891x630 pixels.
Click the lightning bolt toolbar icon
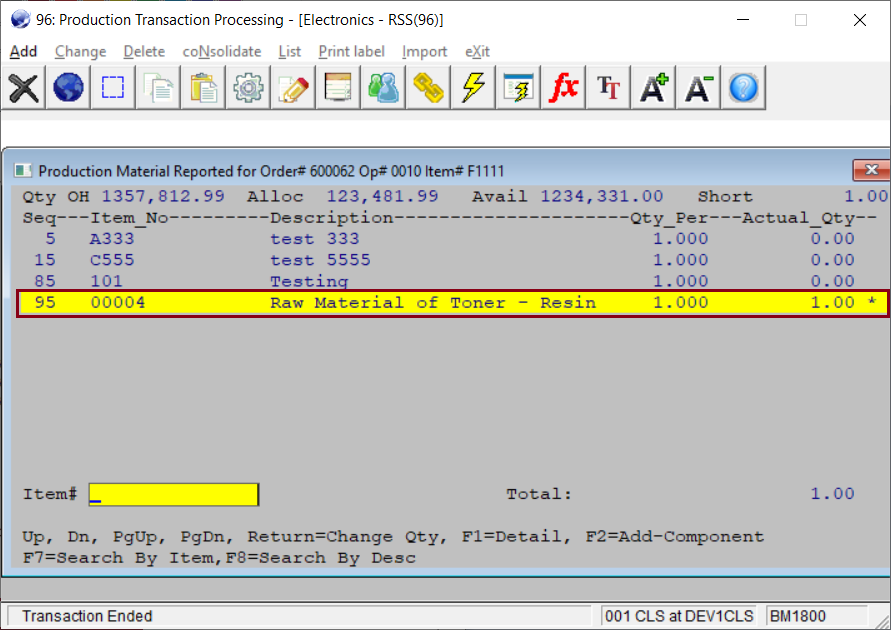click(x=473, y=87)
